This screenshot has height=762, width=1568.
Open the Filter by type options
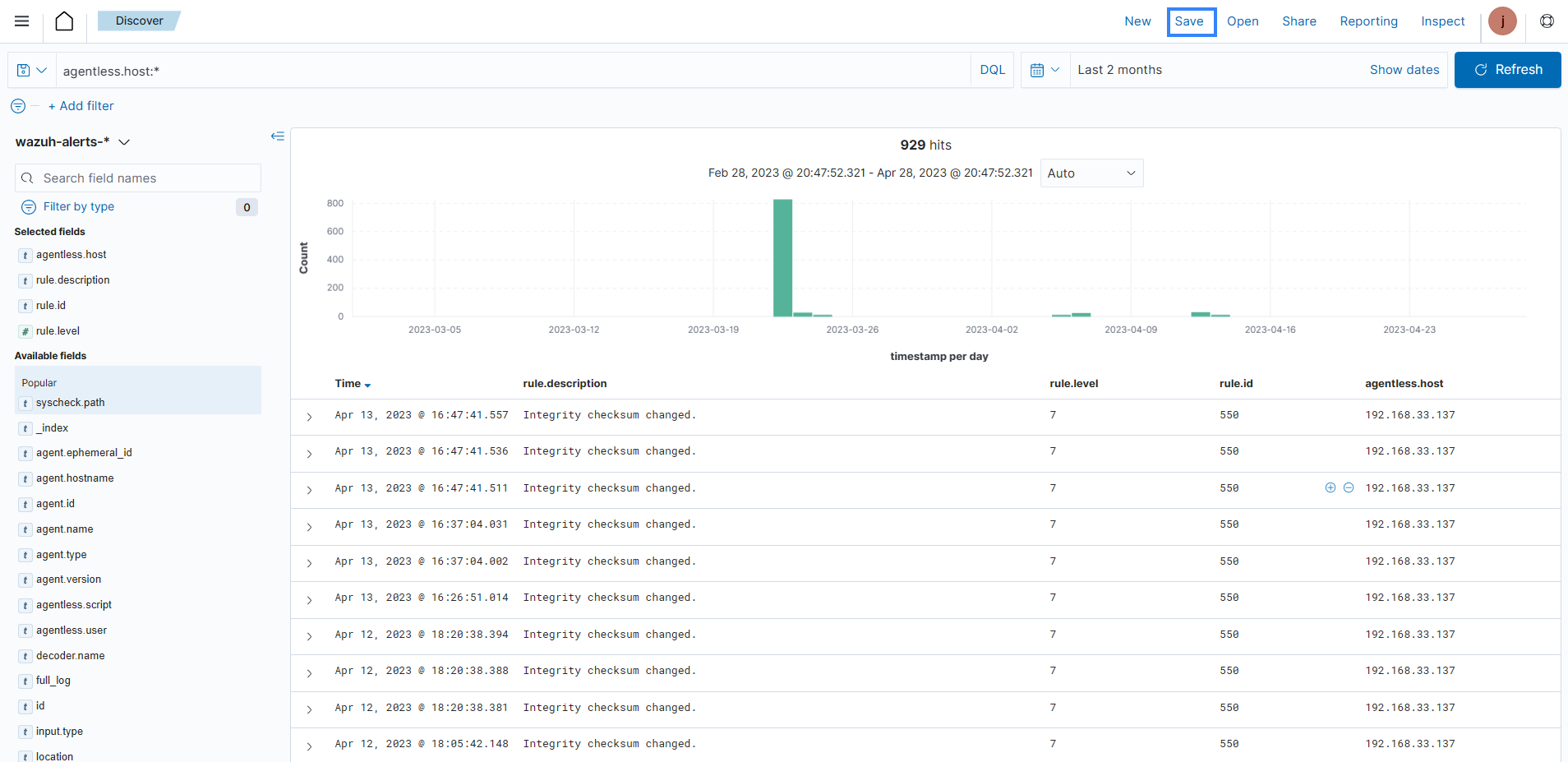point(79,207)
